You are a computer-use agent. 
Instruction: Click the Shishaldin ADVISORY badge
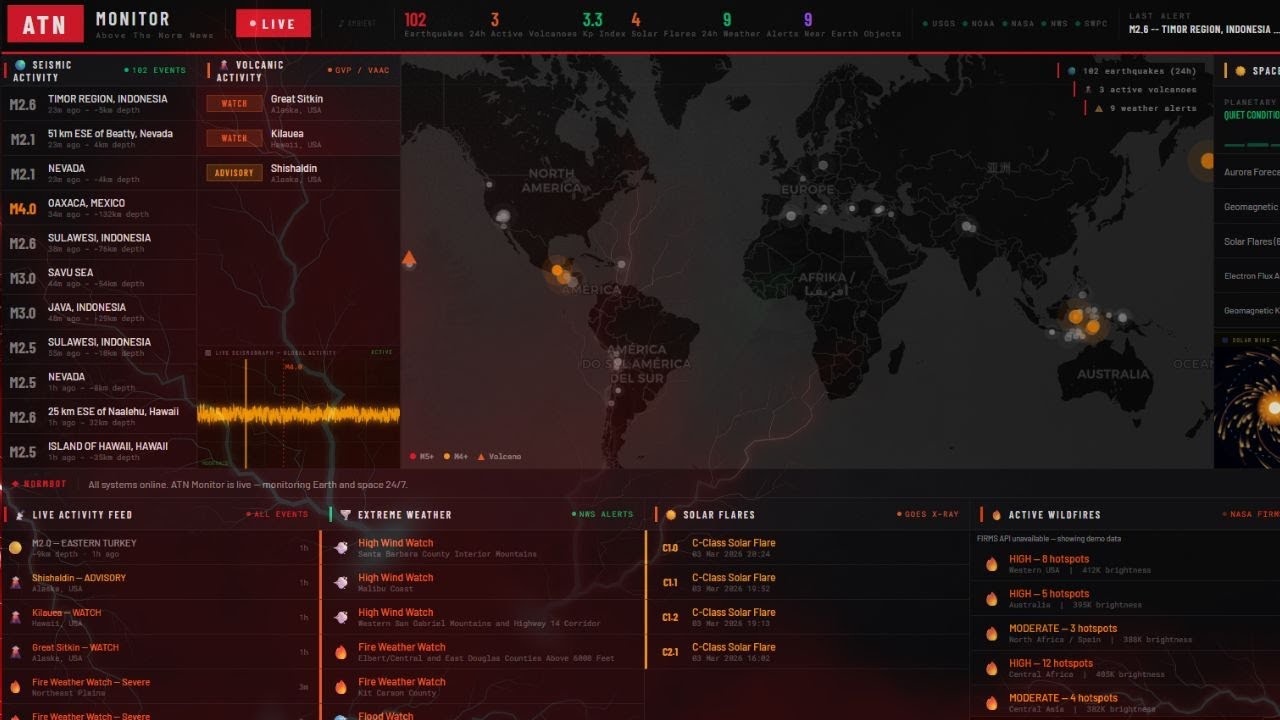[x=234, y=173]
